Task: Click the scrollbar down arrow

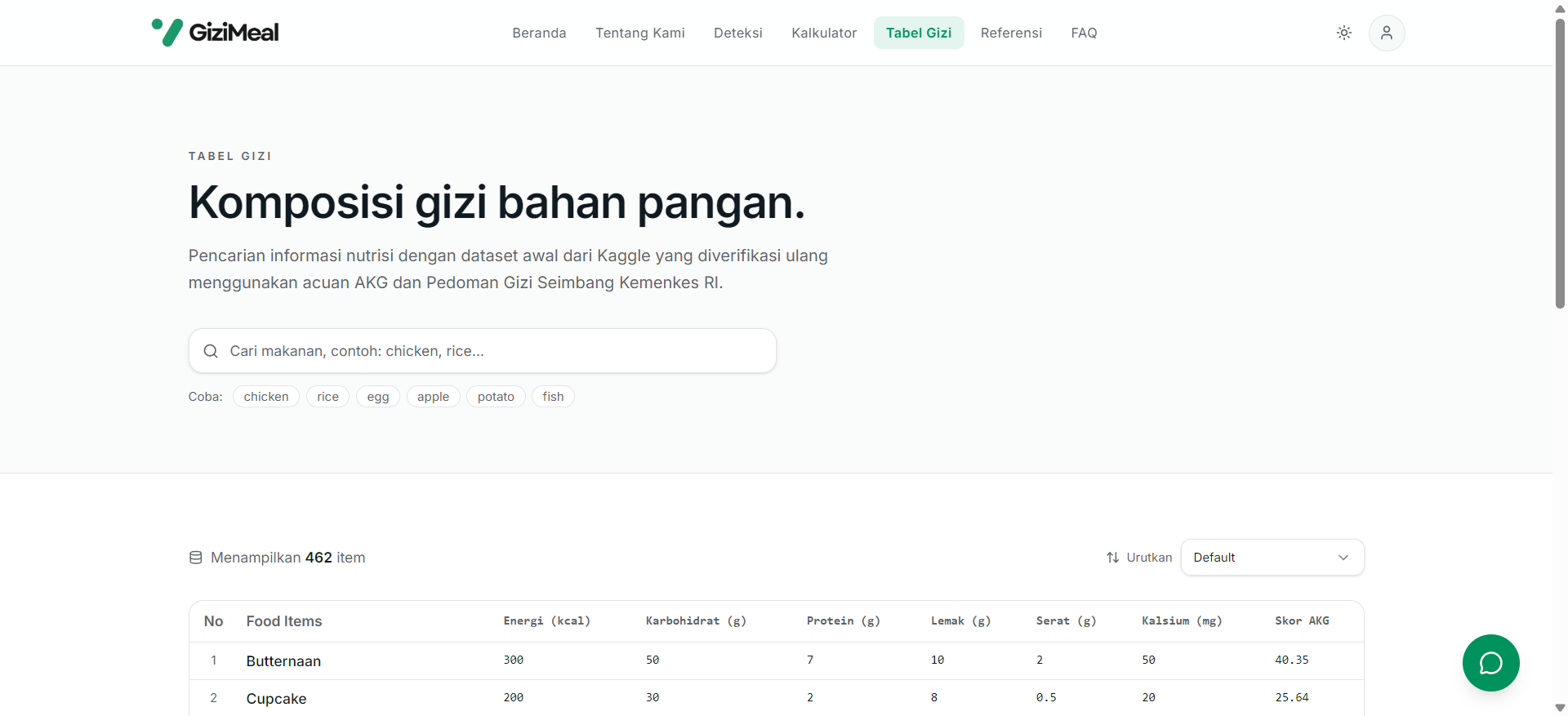Action: (1560, 708)
